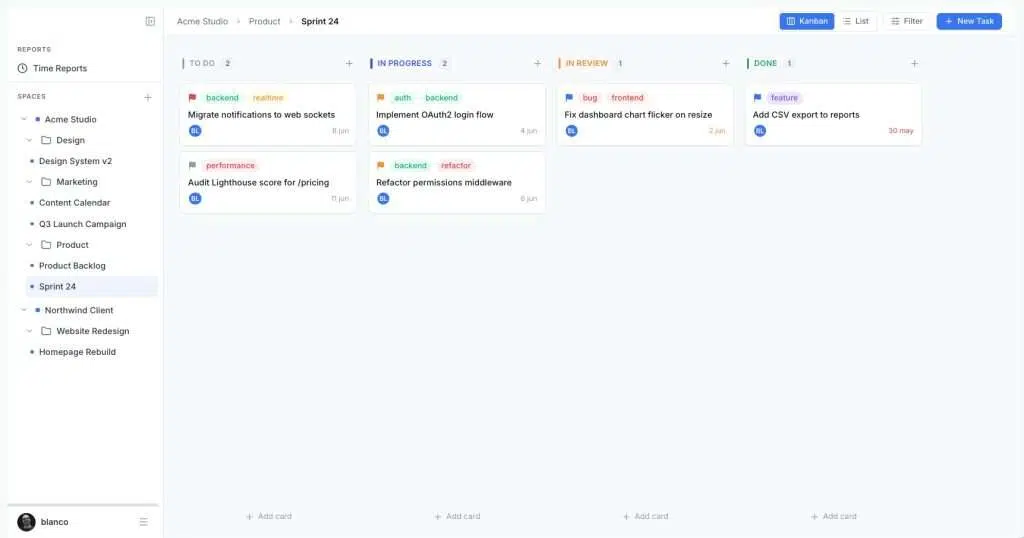Click the Marketing folder icon
This screenshot has height=538, width=1024.
46,182
